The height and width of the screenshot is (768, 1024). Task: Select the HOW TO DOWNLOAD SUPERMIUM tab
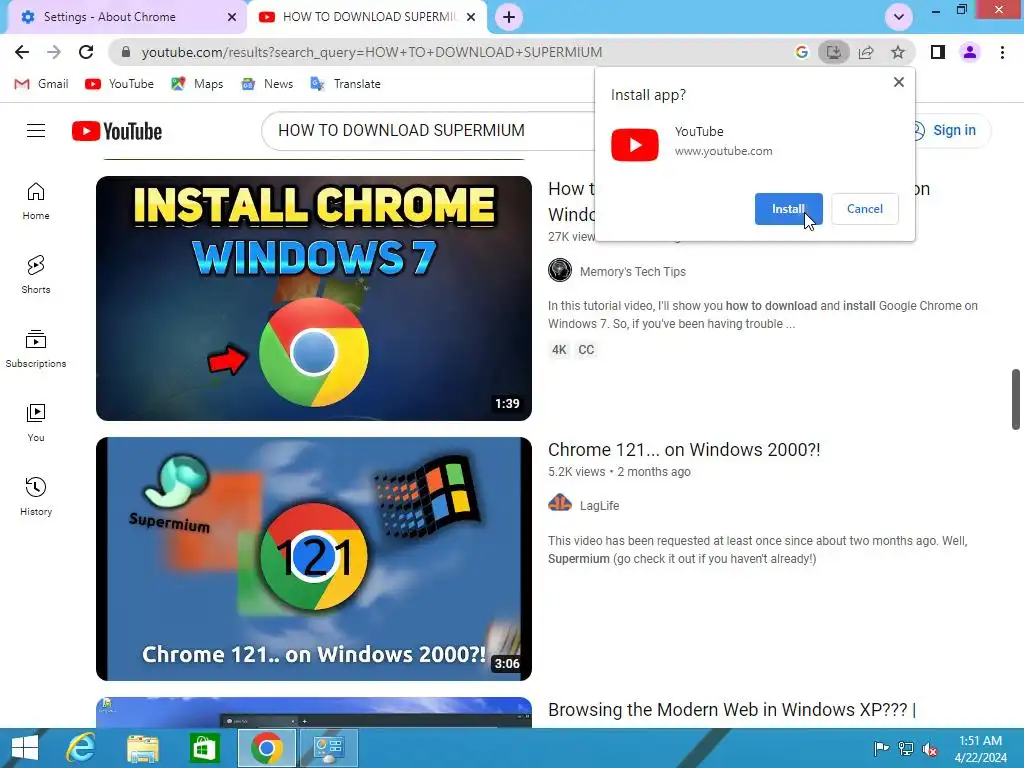click(369, 17)
